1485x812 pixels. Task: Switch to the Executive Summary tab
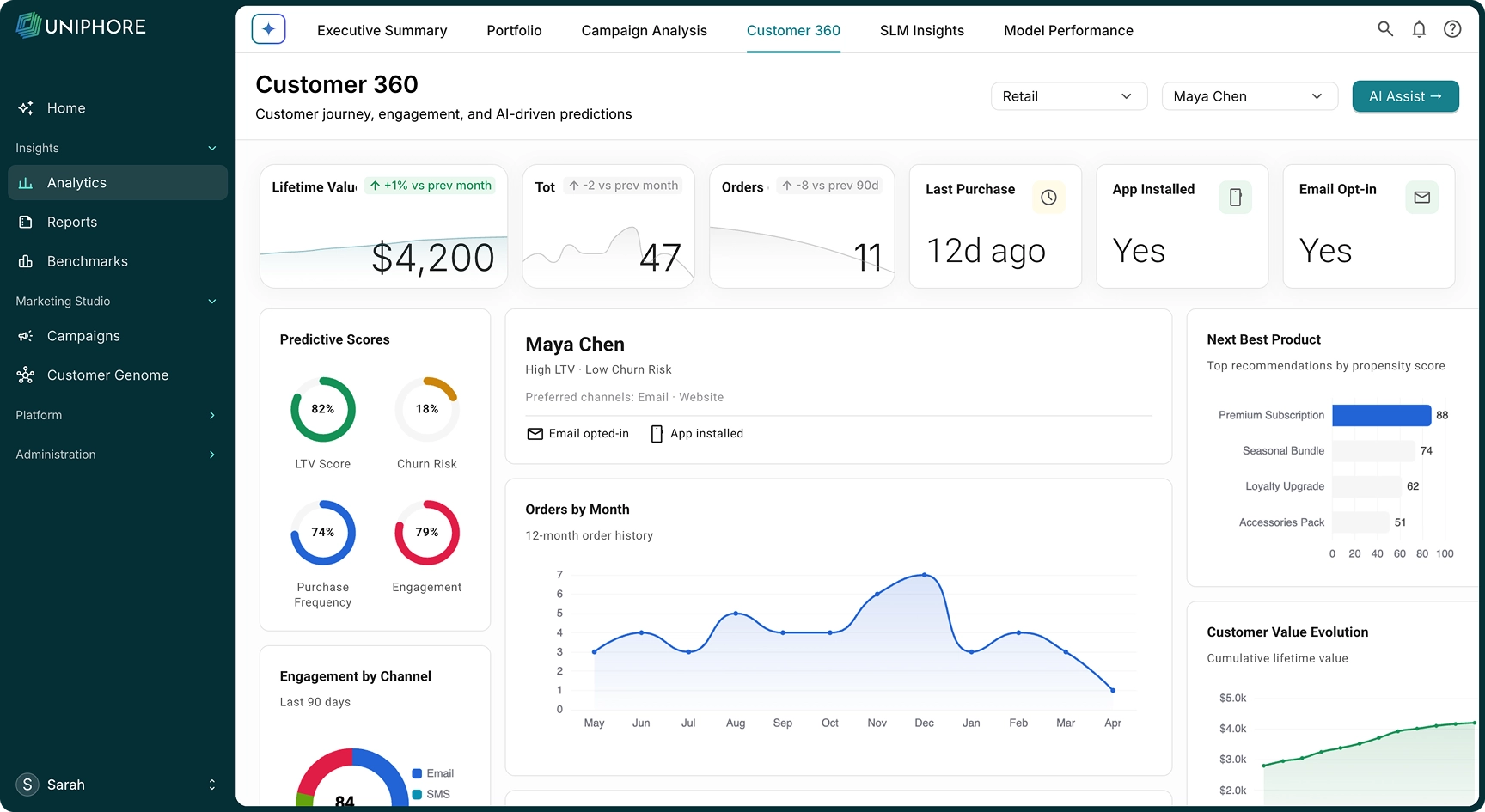382,31
